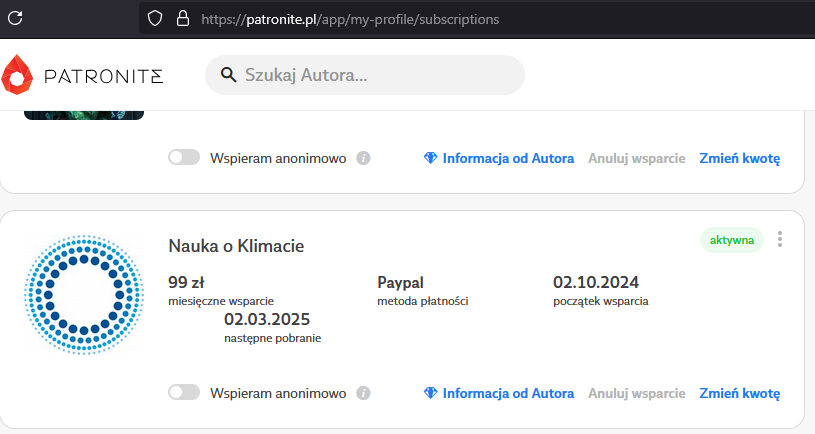Image resolution: width=815 pixels, height=434 pixels.
Task: Click Anuluj wsparcie for Nauka o Klimacie
Action: point(636,393)
